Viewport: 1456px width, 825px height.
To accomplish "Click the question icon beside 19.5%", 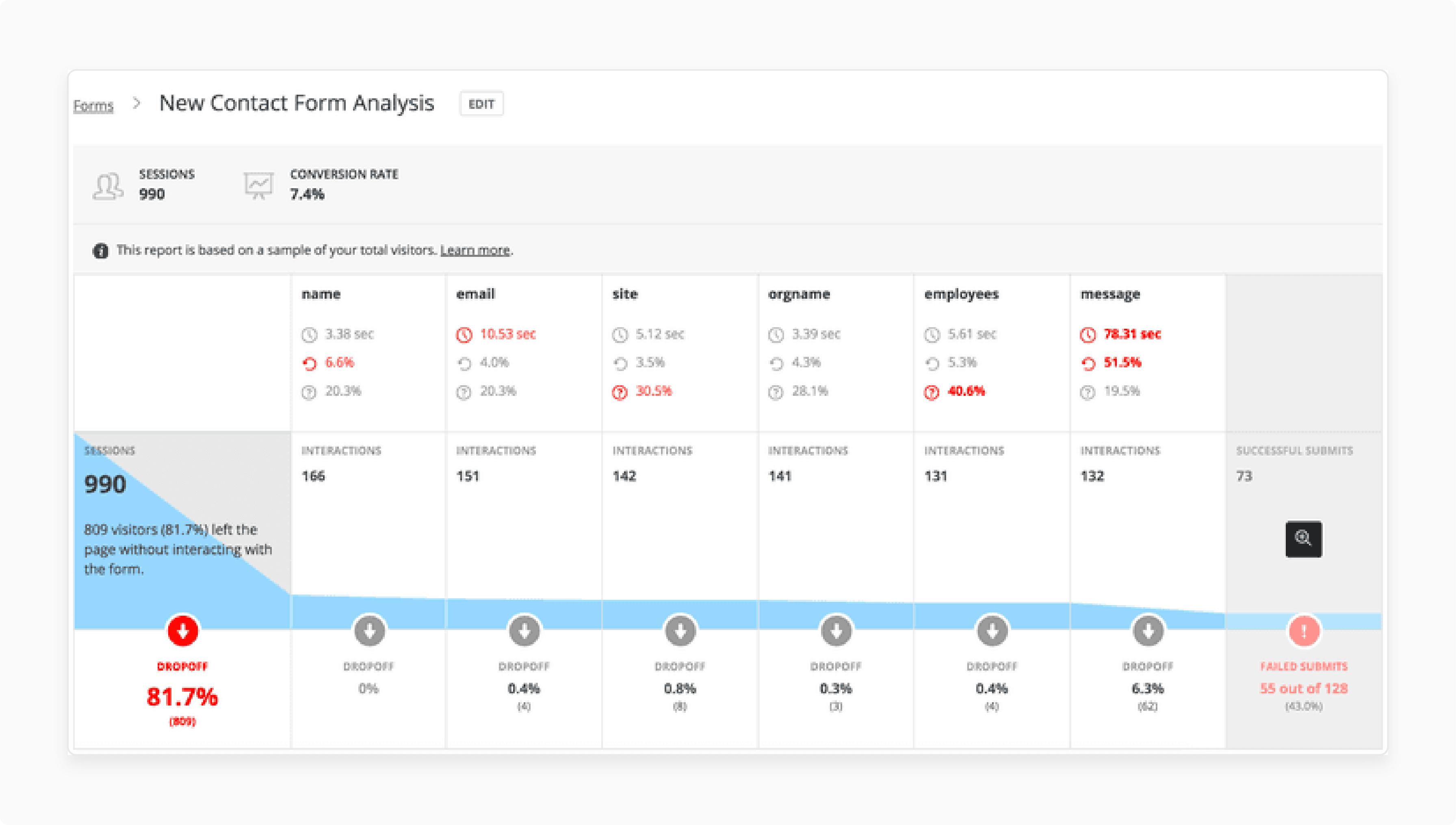I will pyautogui.click(x=1088, y=392).
